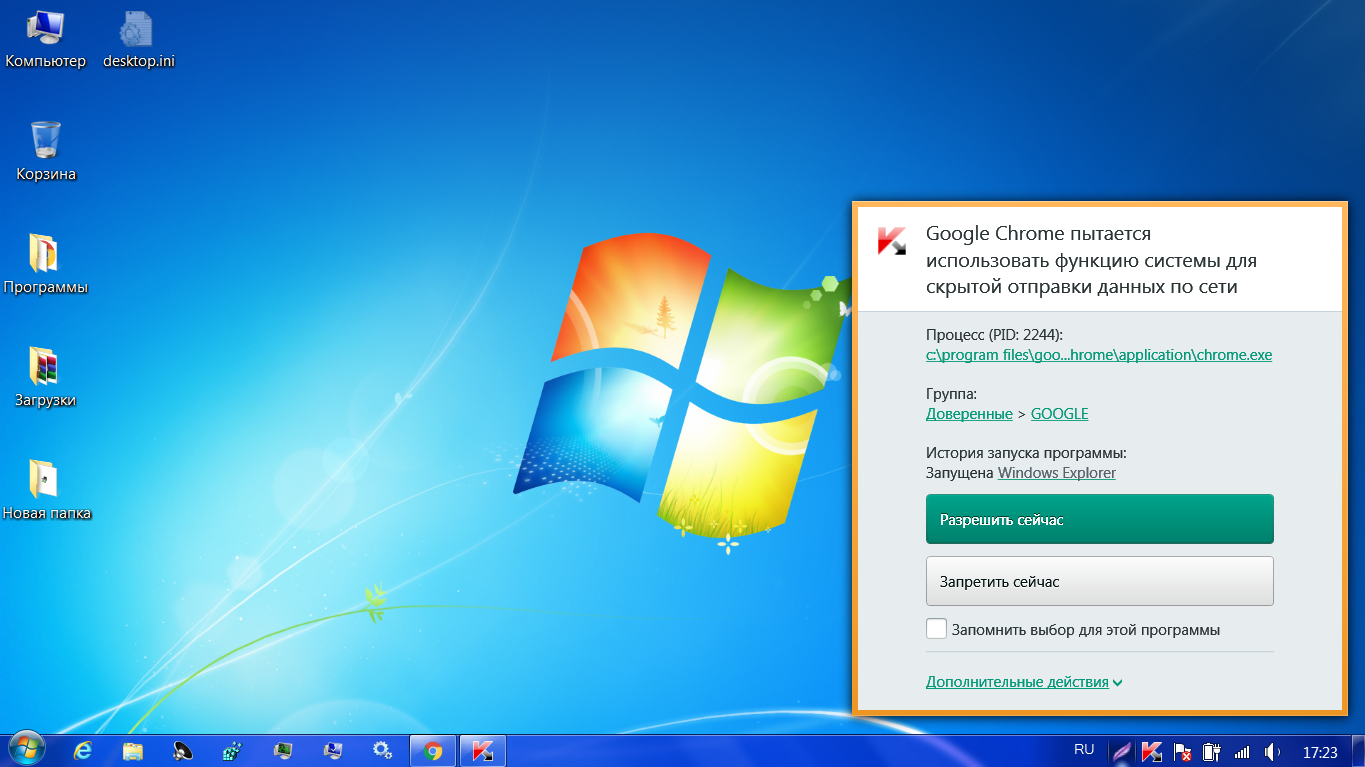This screenshot has width=1365, height=767.
Task: Switch the RU input language indicator
Action: tap(1084, 749)
